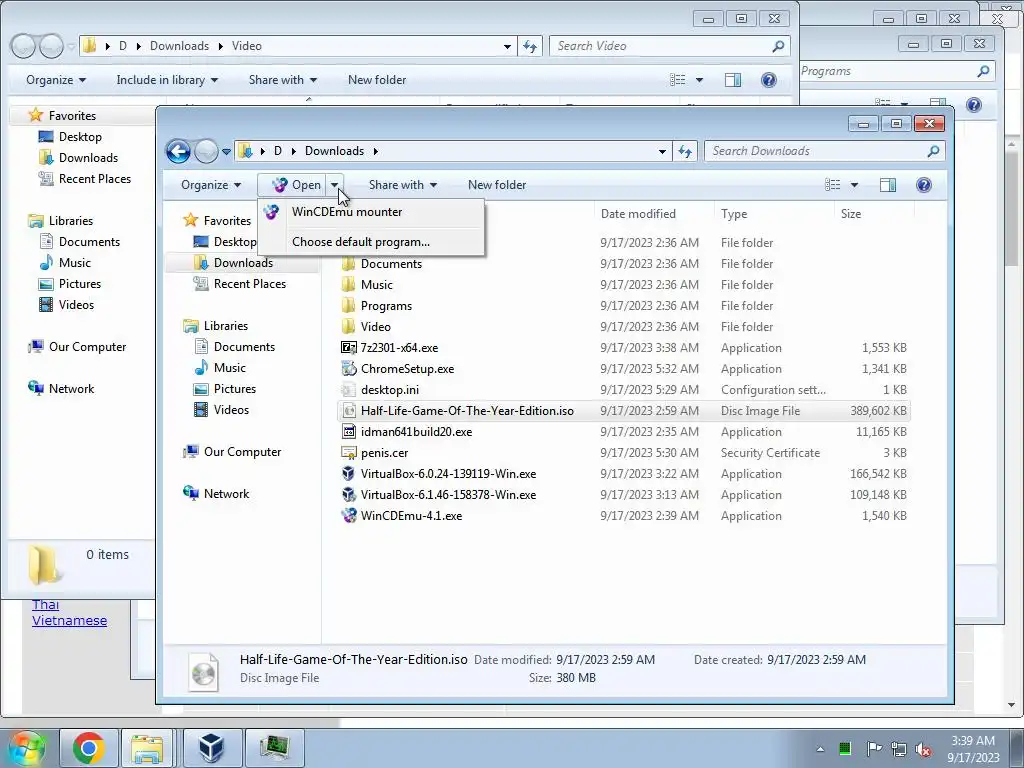Open Windows Explorer from taskbar
1024x768 pixels.
click(148, 748)
